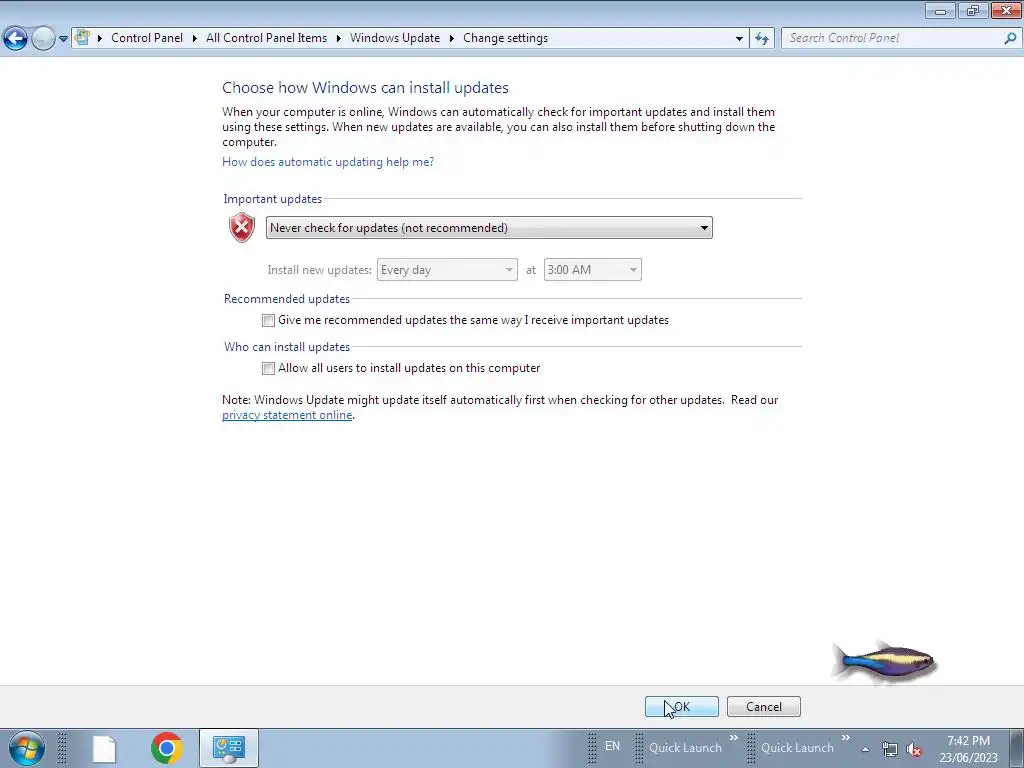The height and width of the screenshot is (768, 1024).
Task: Show hidden tray icons arrow
Action: [865, 749]
